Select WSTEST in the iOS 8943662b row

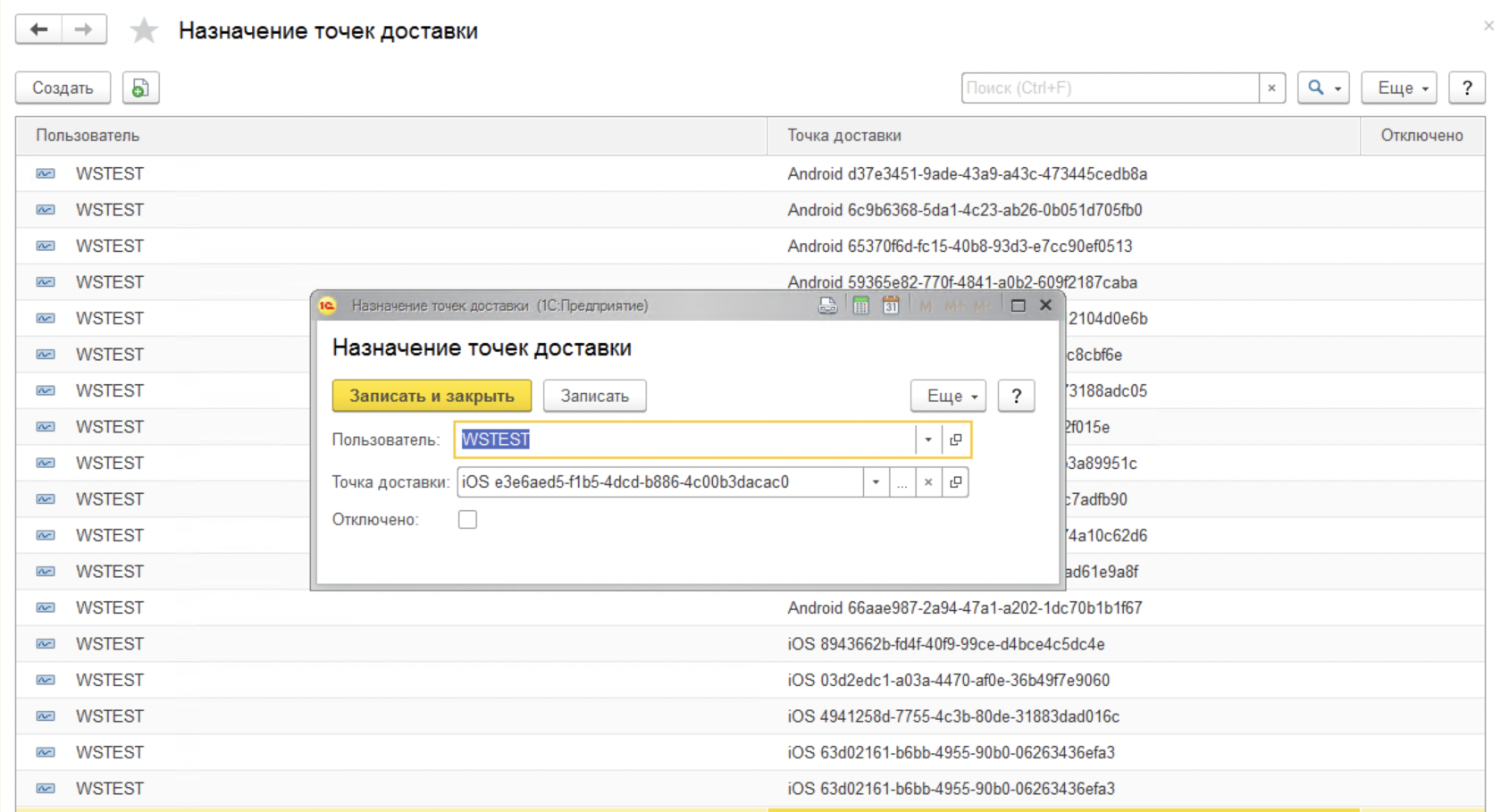pyautogui.click(x=110, y=644)
